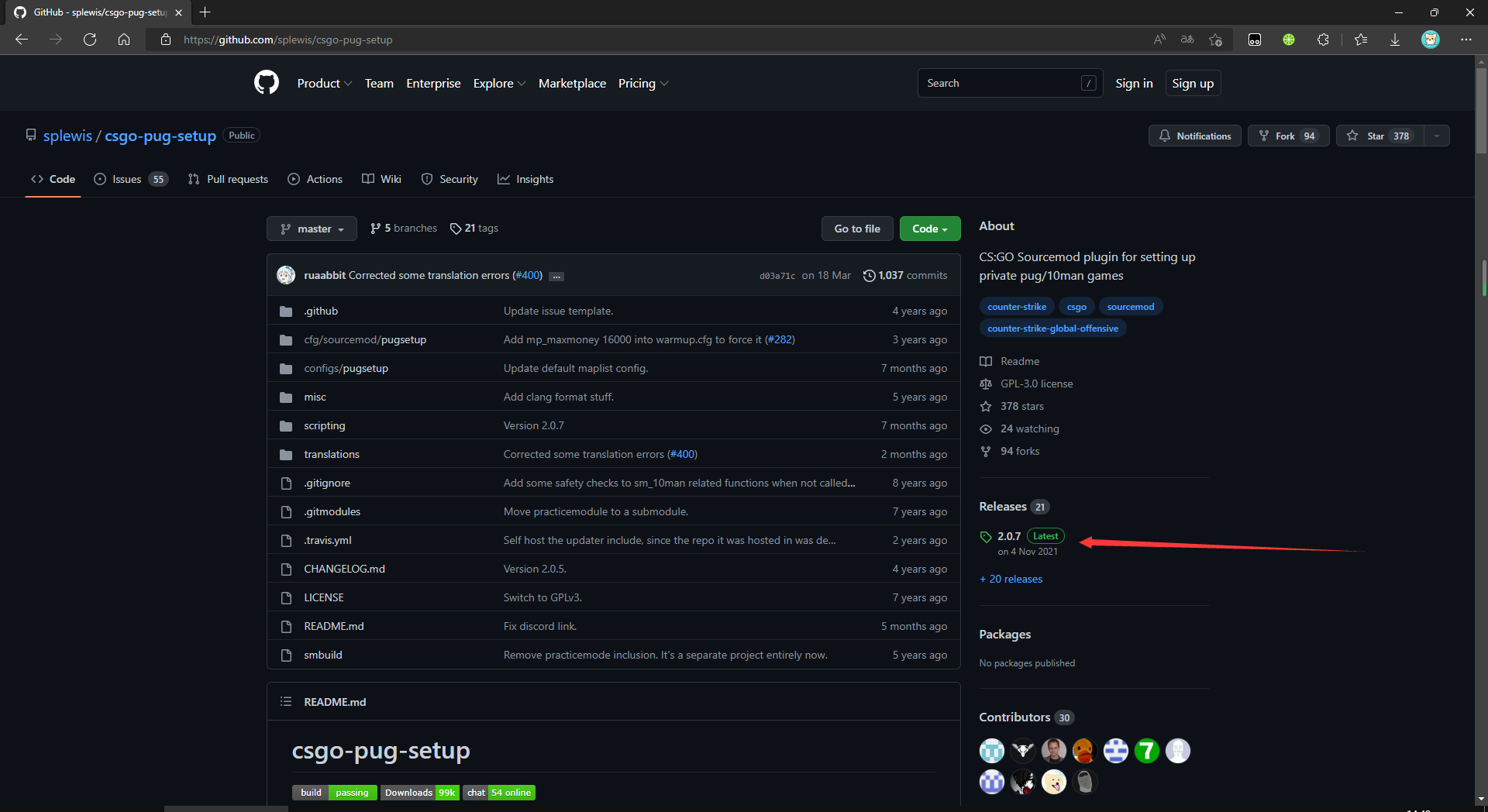Open Notifications sign-in button

coord(1194,136)
